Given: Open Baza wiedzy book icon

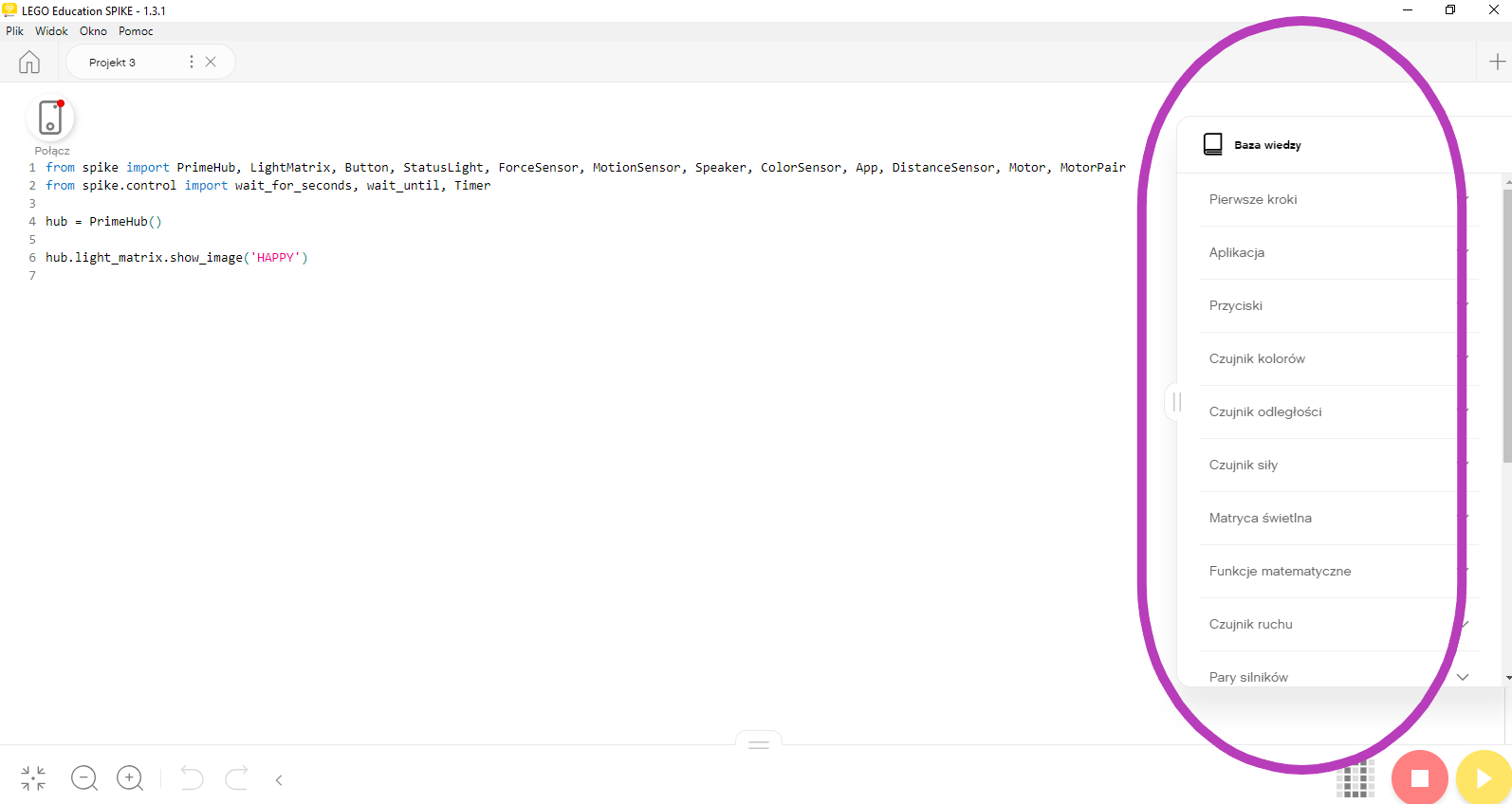Looking at the screenshot, I should [x=1212, y=144].
